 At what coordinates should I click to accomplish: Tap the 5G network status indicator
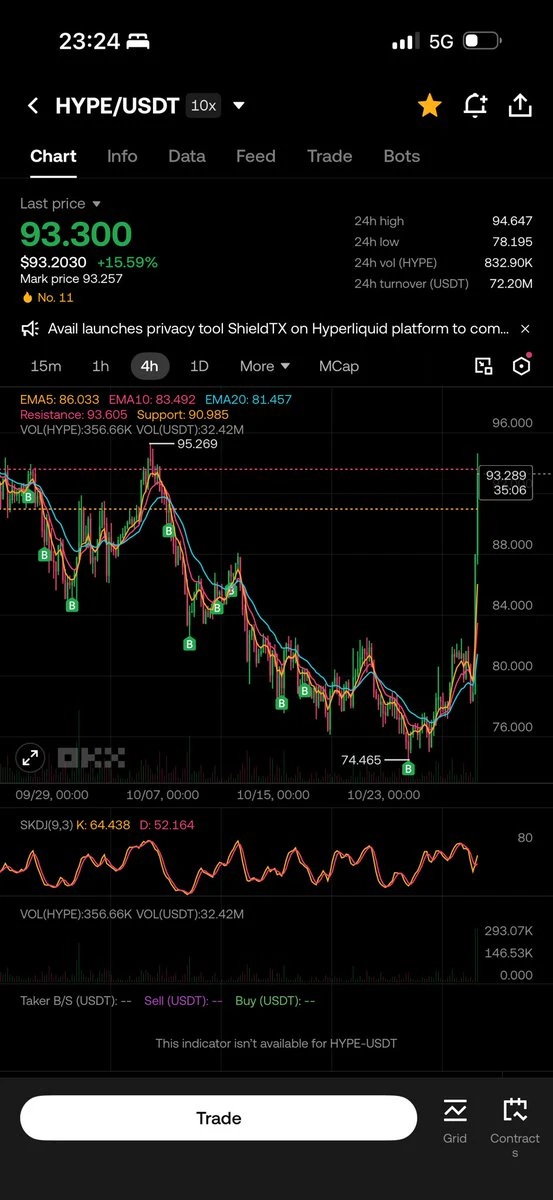click(x=441, y=42)
